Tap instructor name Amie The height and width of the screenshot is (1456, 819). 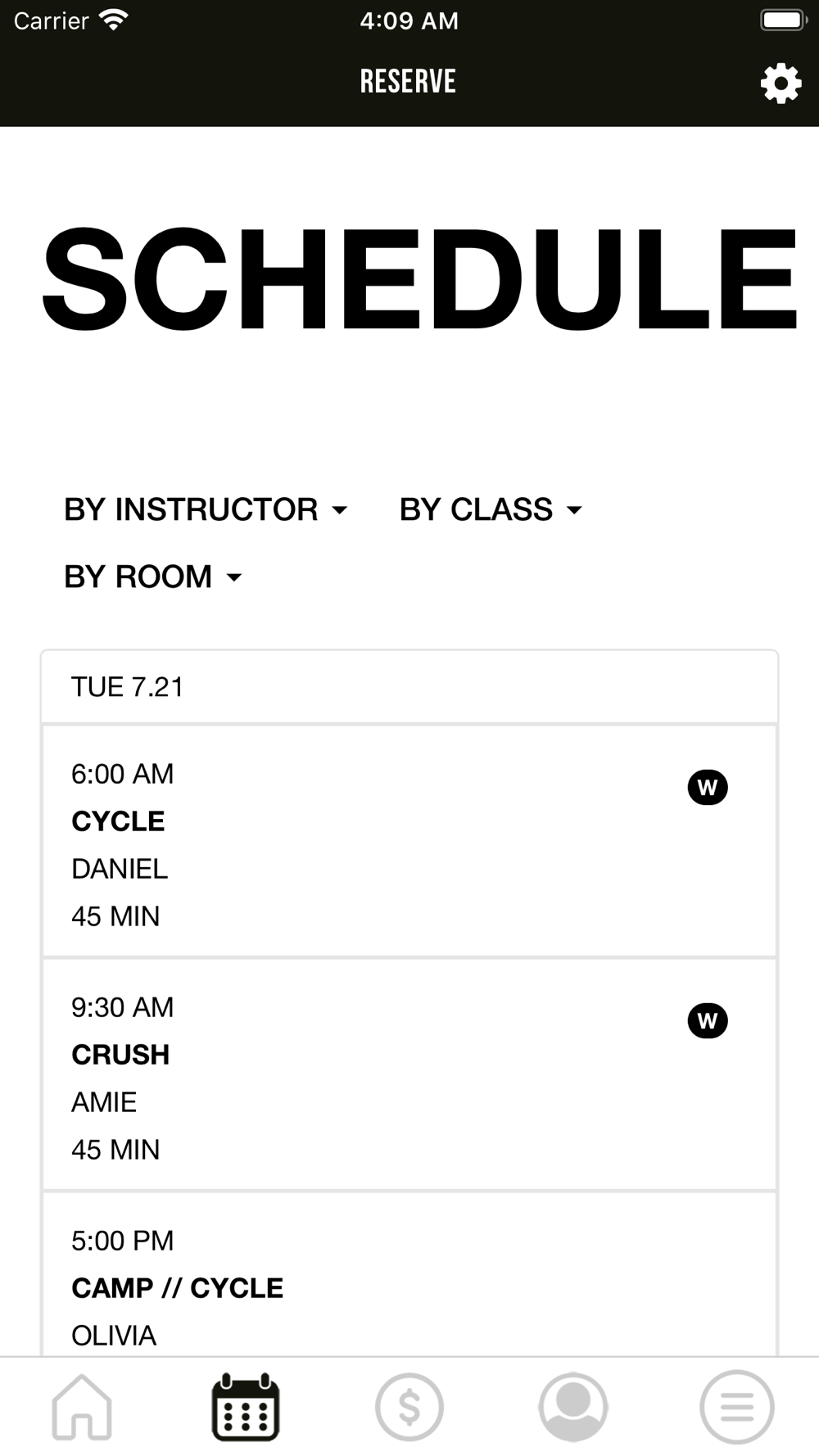click(104, 1102)
